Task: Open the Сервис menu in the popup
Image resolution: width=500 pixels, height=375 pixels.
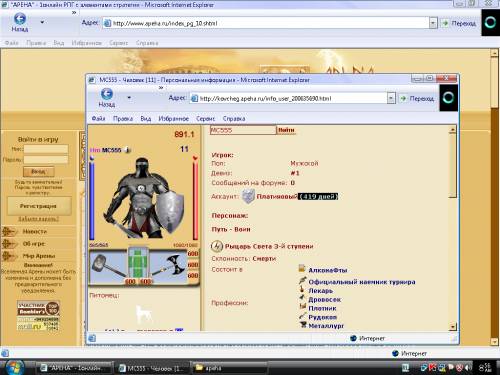Action: coord(205,119)
